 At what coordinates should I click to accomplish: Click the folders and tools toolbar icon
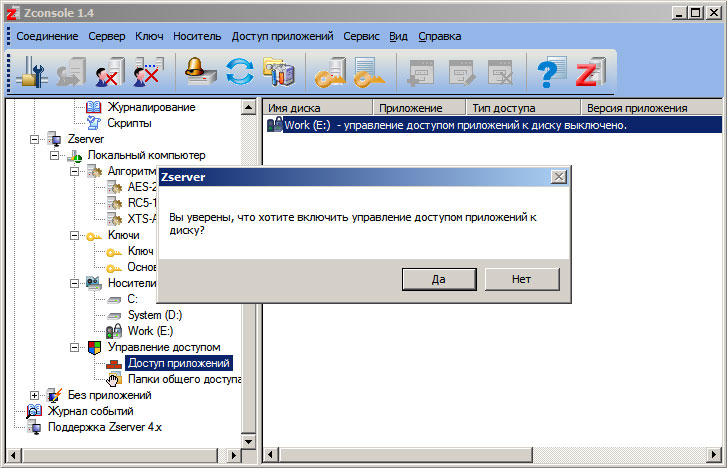pyautogui.click(x=279, y=72)
